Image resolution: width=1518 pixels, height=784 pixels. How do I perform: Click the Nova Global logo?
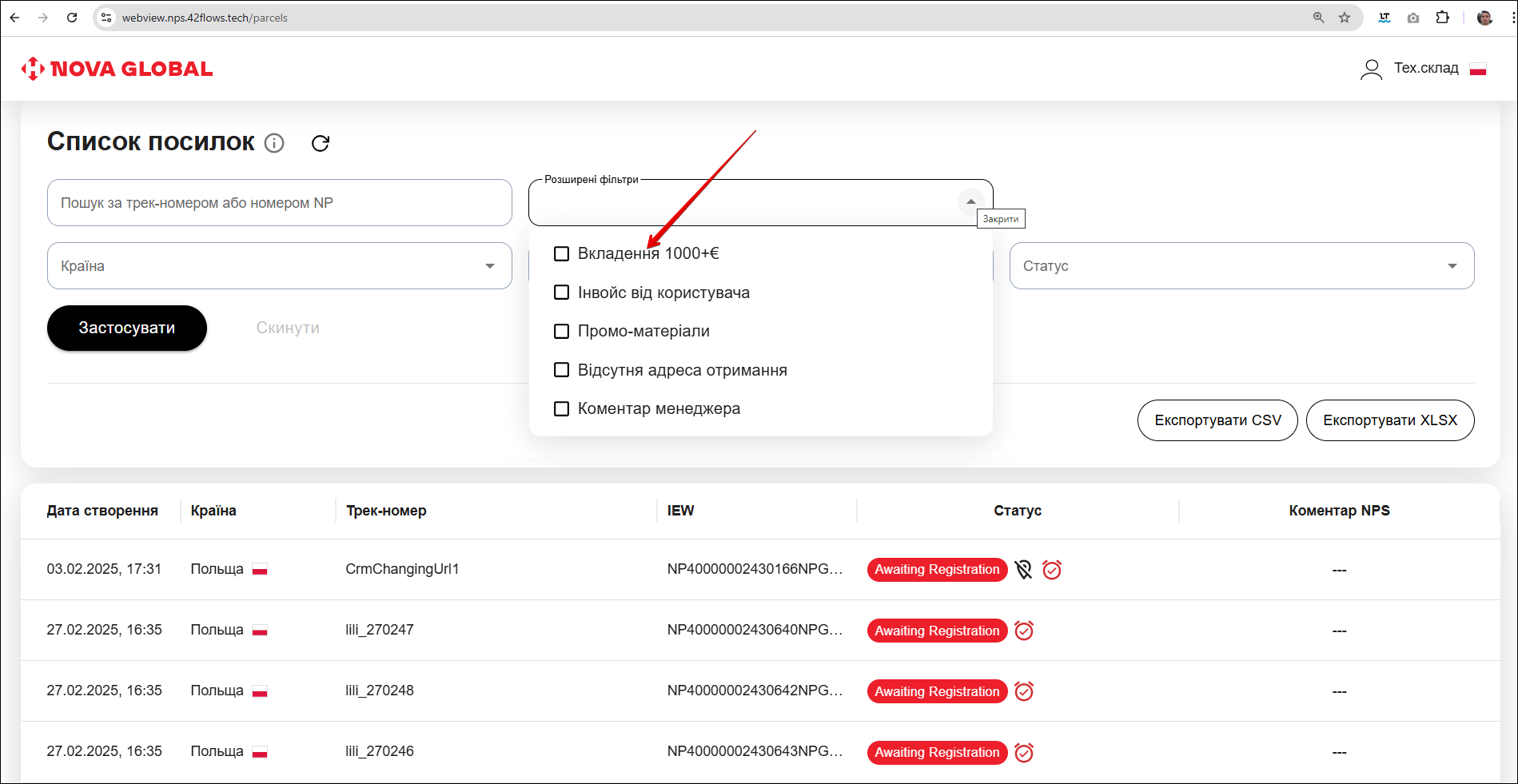click(118, 69)
